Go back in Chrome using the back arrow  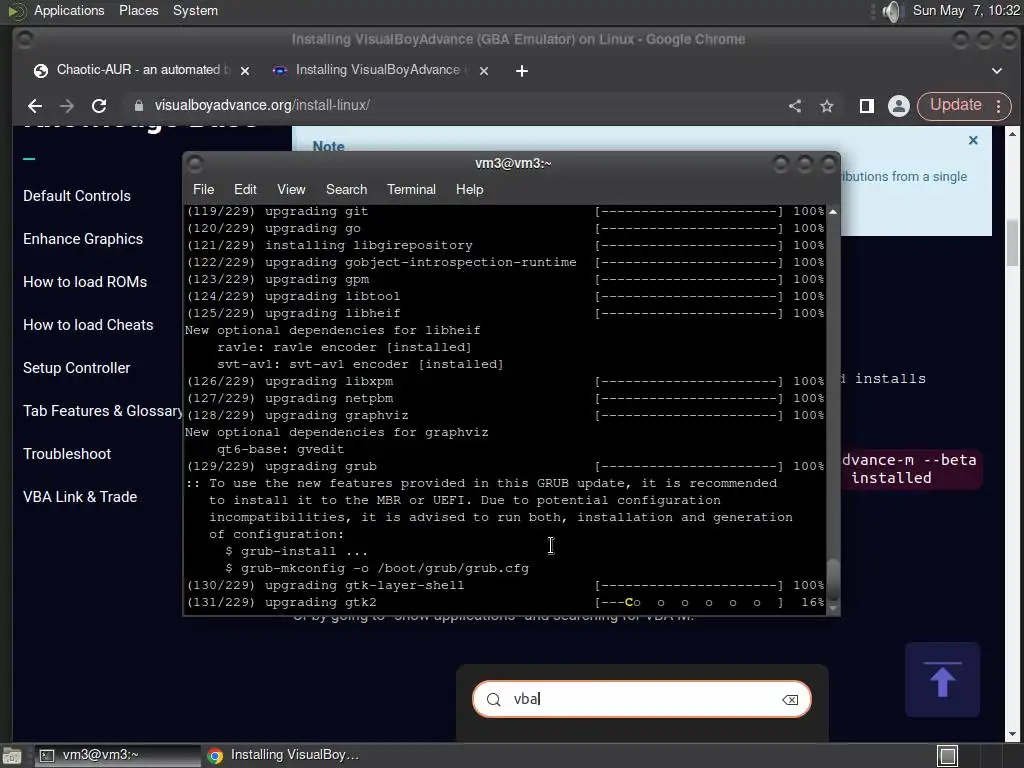pyautogui.click(x=35, y=106)
